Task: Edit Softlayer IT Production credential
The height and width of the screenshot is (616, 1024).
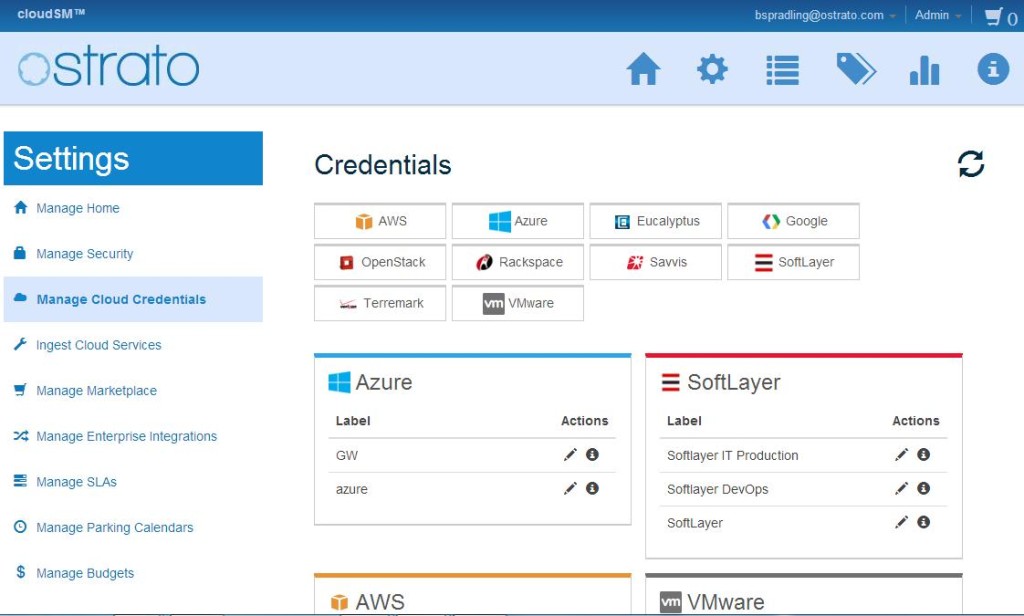Action: coord(901,455)
